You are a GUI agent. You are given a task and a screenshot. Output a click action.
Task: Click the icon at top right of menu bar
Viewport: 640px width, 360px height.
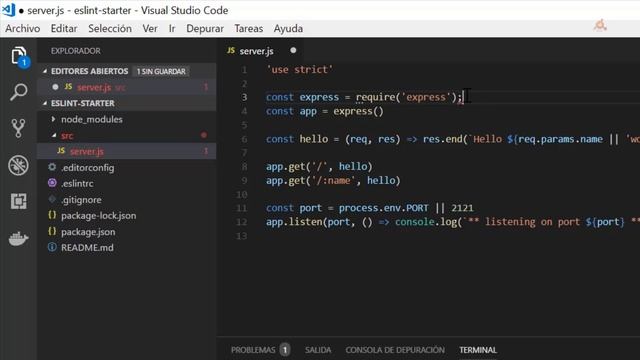pyautogui.click(x=600, y=26)
